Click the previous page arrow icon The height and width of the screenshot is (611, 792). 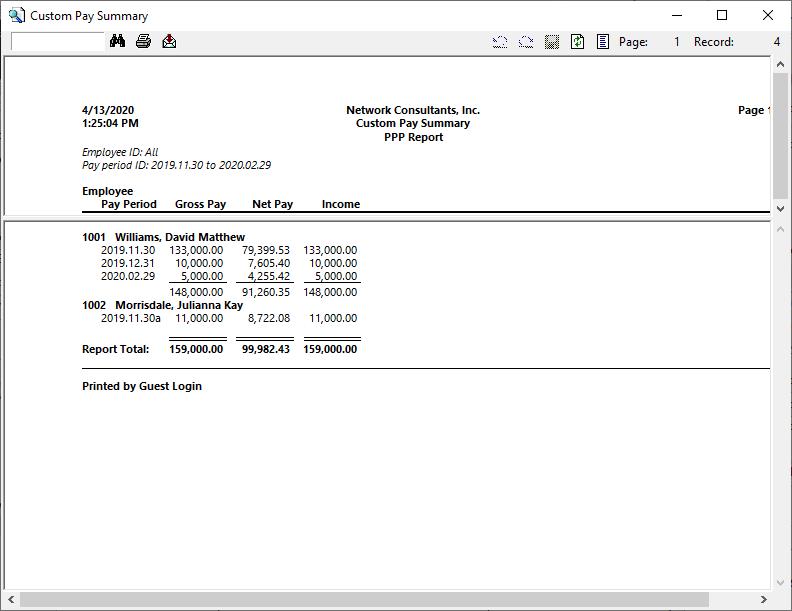click(x=500, y=42)
